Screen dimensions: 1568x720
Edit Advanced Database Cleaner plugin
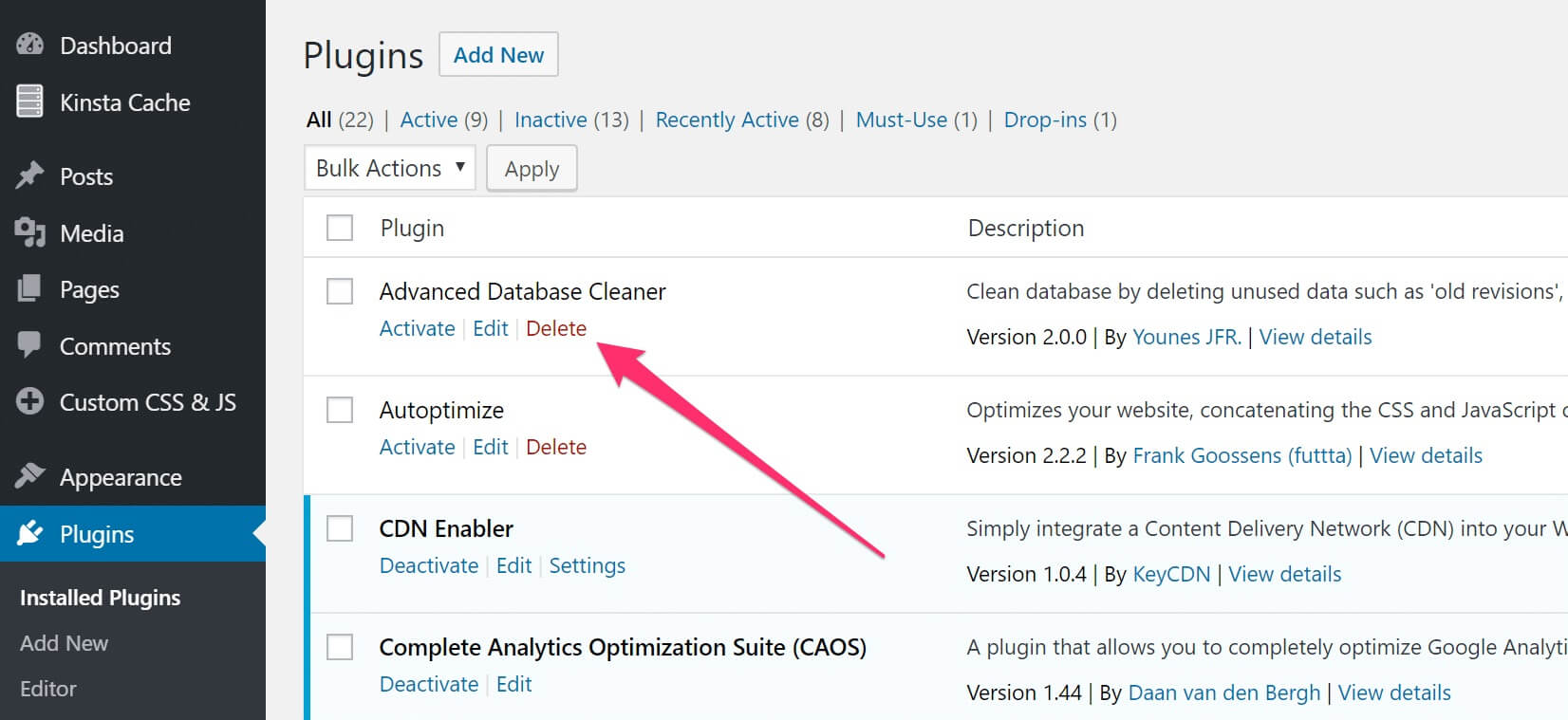click(491, 328)
